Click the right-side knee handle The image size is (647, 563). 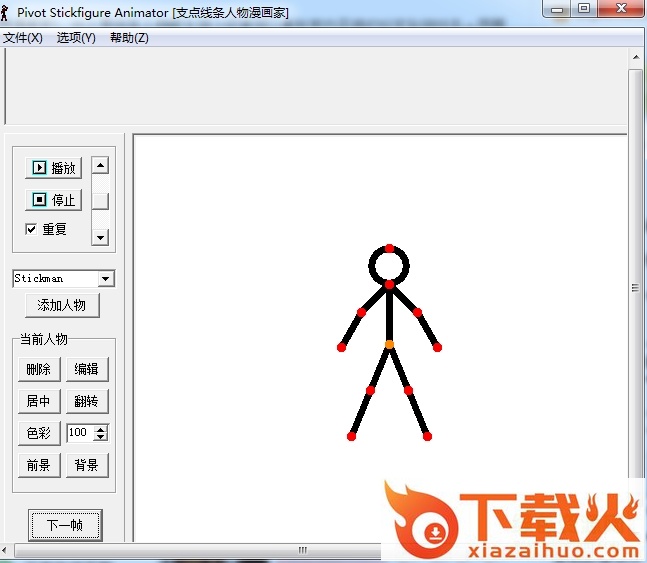click(x=408, y=390)
